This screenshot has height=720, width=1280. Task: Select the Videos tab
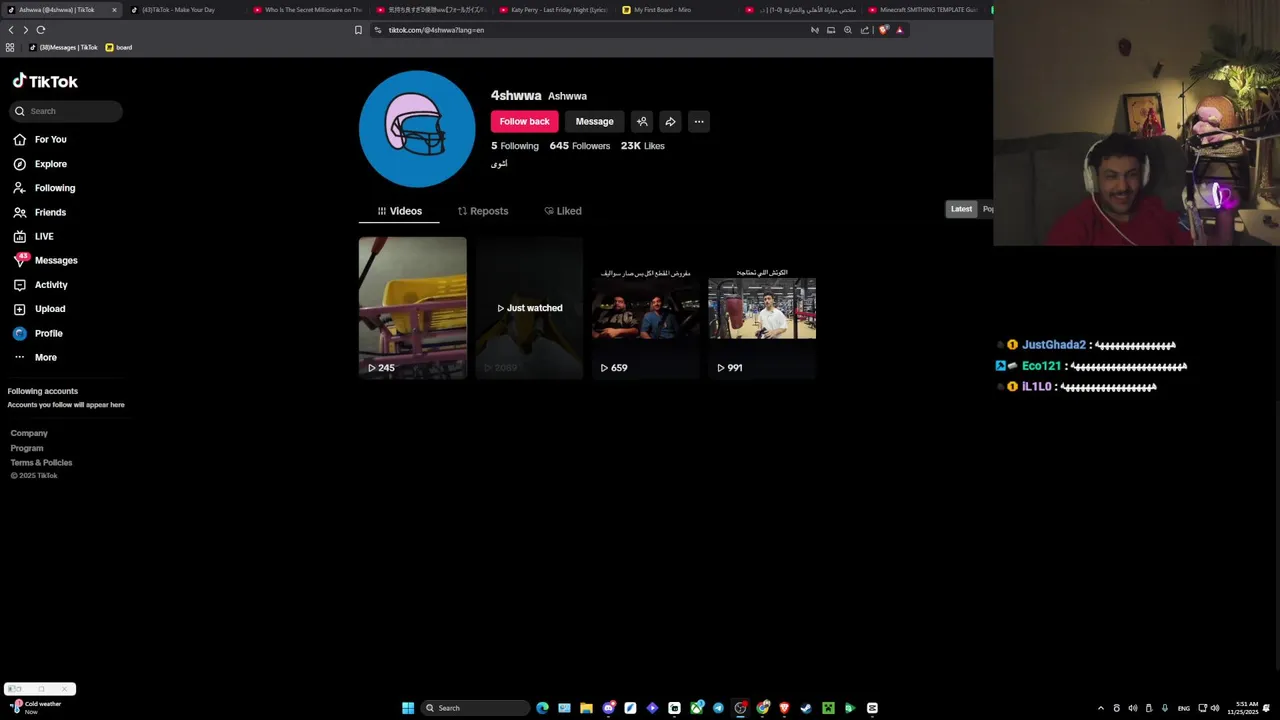399,211
